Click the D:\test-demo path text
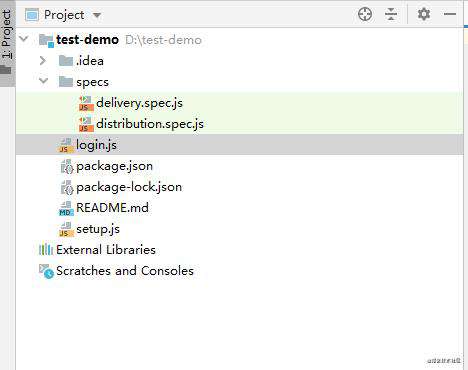 click(x=163, y=40)
